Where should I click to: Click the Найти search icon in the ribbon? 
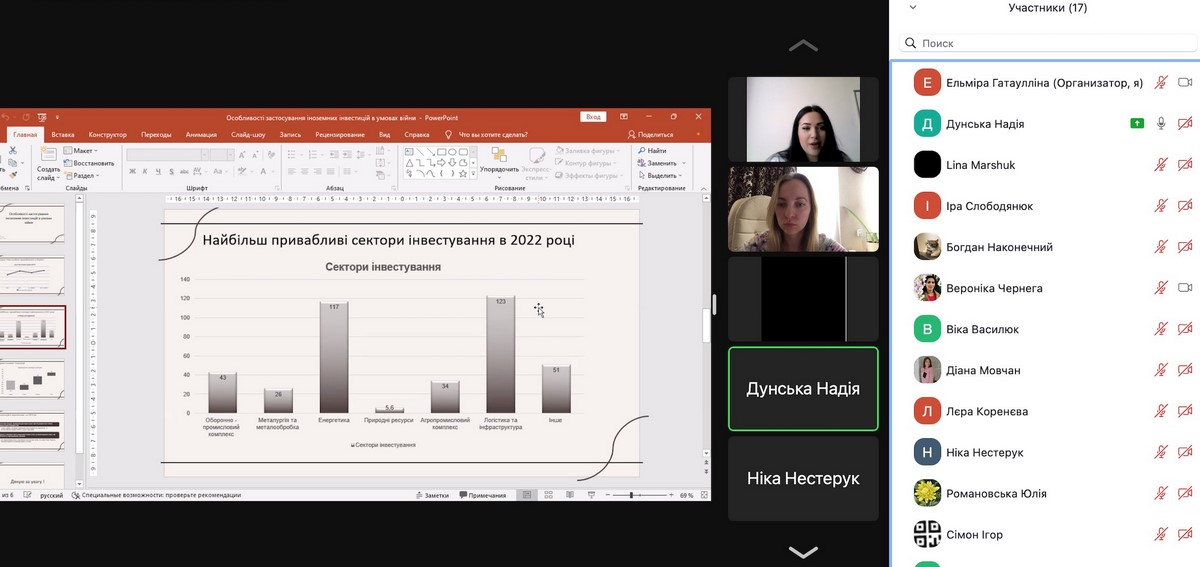pyautogui.click(x=651, y=151)
